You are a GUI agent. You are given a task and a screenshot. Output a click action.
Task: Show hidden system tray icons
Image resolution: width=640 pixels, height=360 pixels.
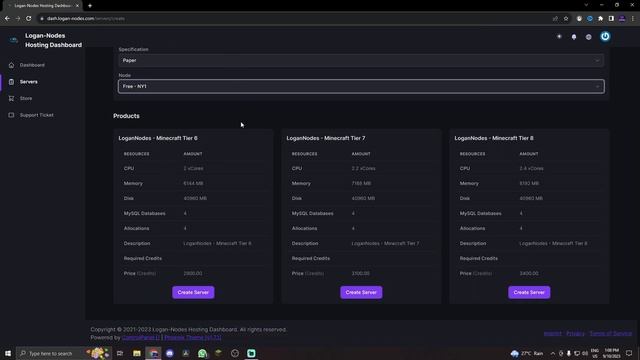(x=553, y=353)
